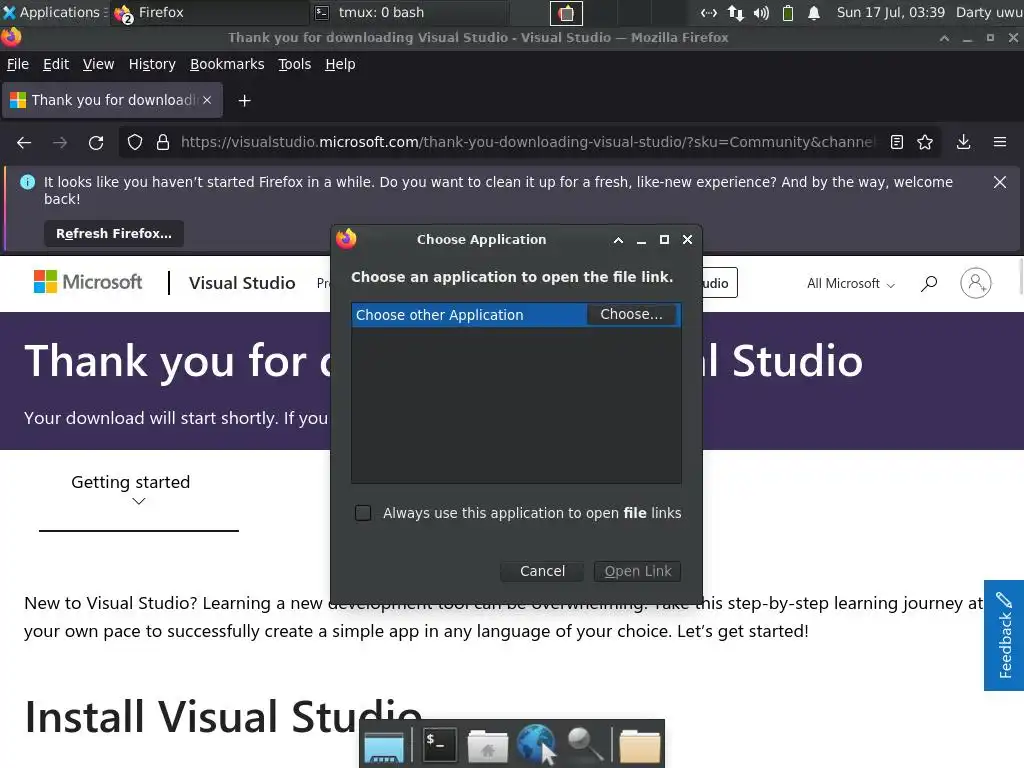Open the Edit menu
The width and height of the screenshot is (1024, 768).
[56, 64]
